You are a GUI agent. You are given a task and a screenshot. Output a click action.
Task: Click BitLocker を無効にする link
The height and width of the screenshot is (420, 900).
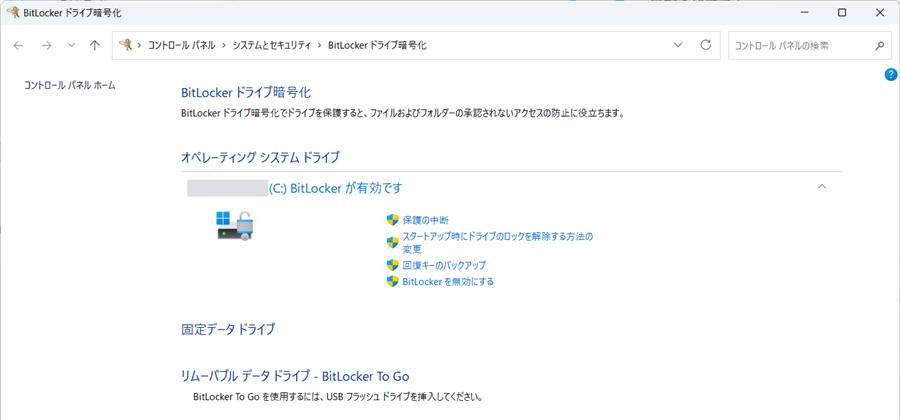point(448,282)
